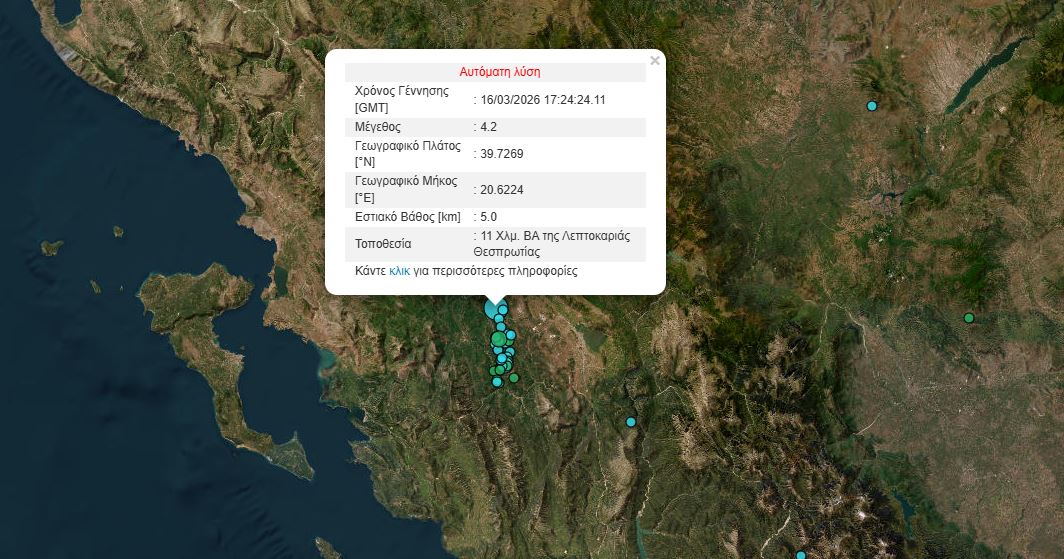Screen dimensions: 1064x559
Task: Click the focal depth value 5.0
Action: (x=489, y=216)
